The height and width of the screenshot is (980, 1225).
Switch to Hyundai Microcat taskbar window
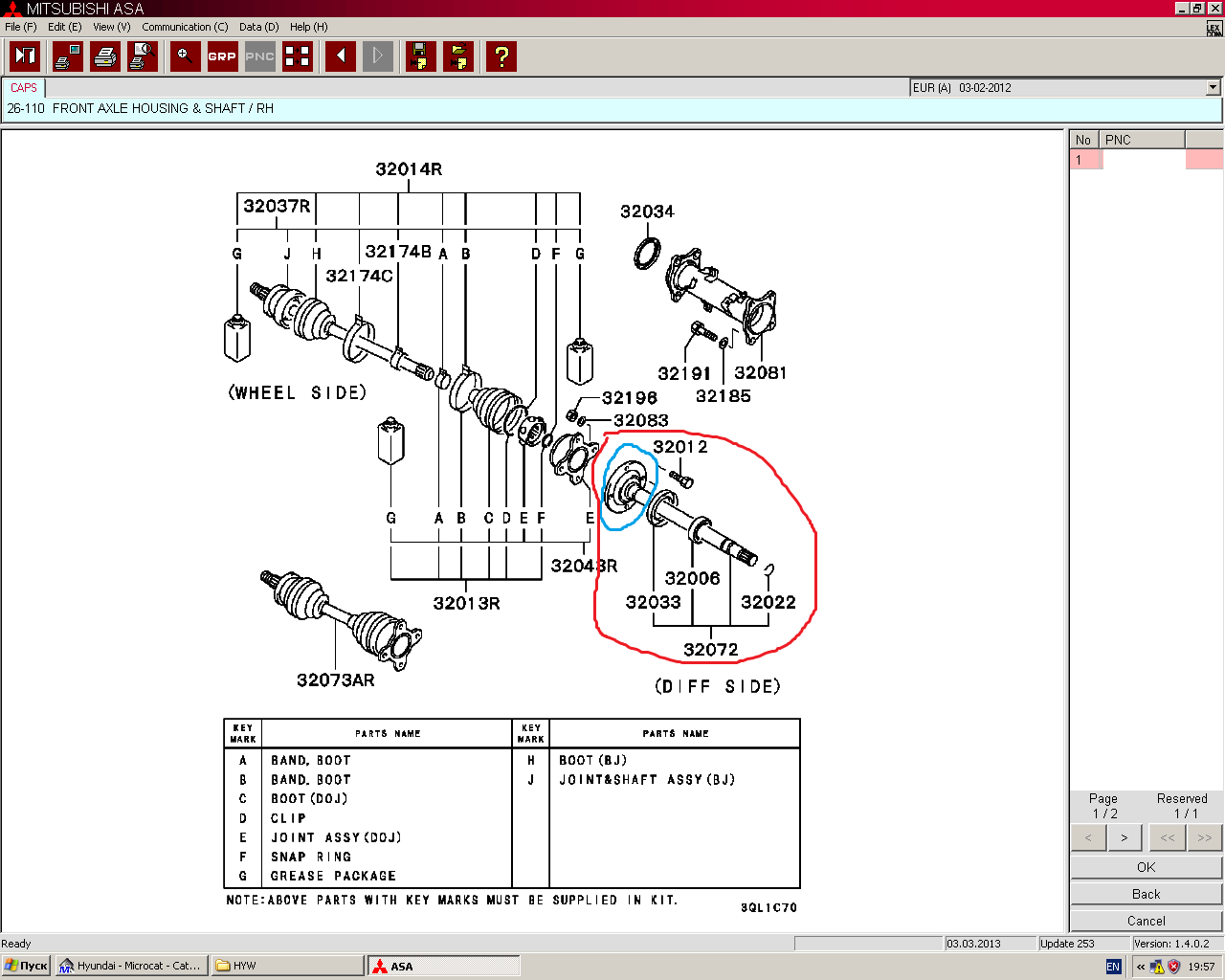click(129, 966)
